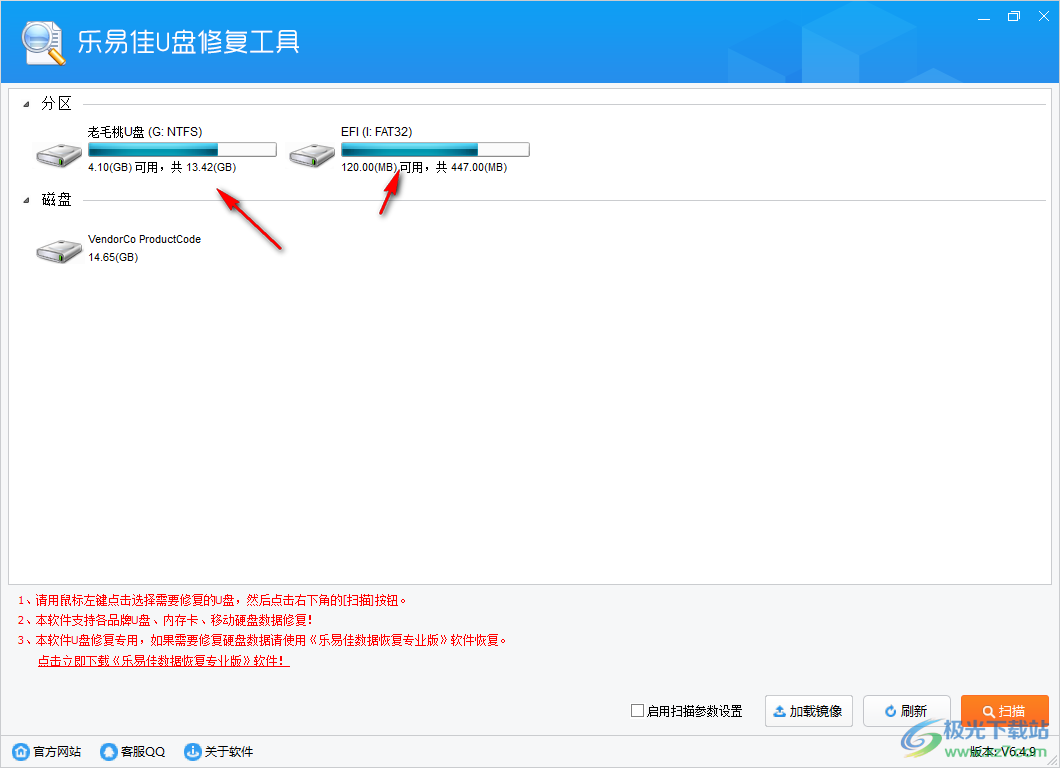Click the EFI partition capacity bar
The width and height of the screenshot is (1060, 768).
pos(435,148)
